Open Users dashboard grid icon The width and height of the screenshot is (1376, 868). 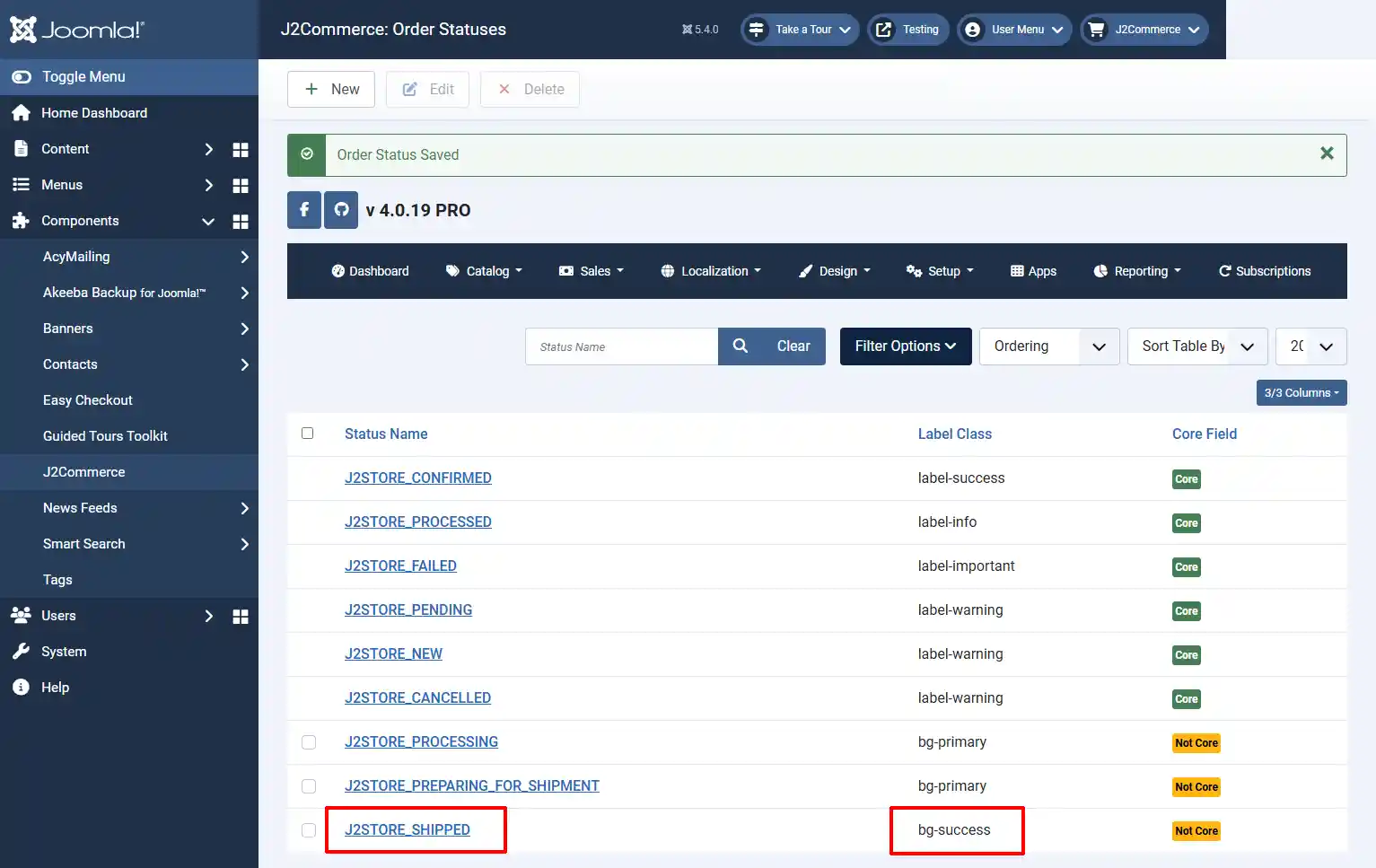(241, 616)
